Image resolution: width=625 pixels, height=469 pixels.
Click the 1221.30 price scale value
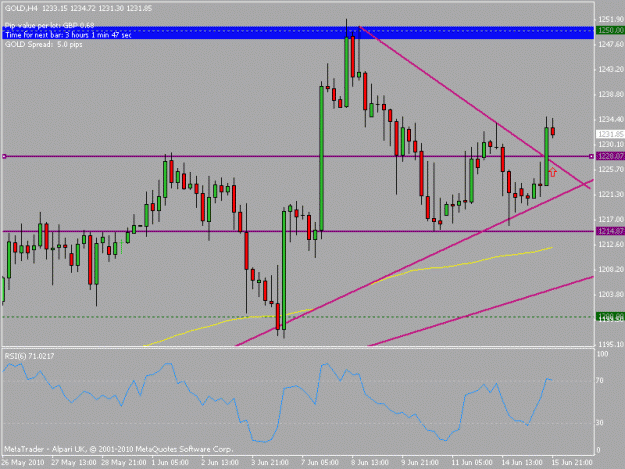(x=611, y=194)
